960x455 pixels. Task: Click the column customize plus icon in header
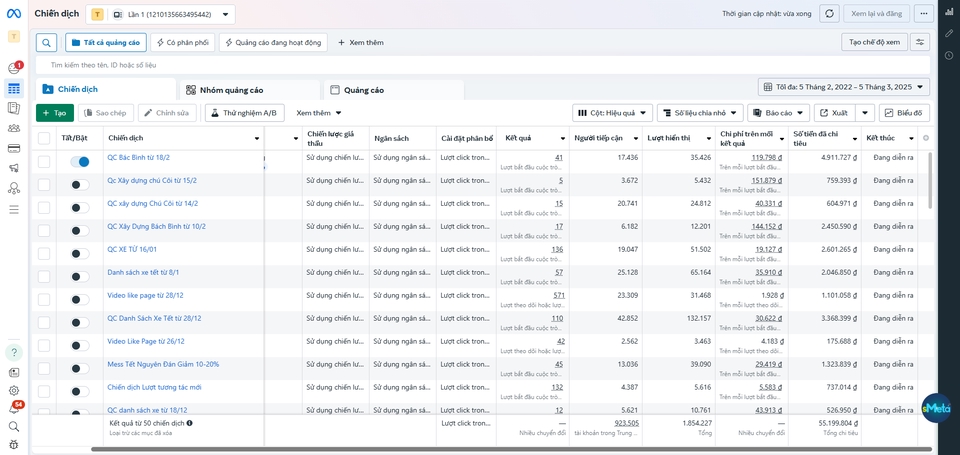pyautogui.click(x=926, y=138)
